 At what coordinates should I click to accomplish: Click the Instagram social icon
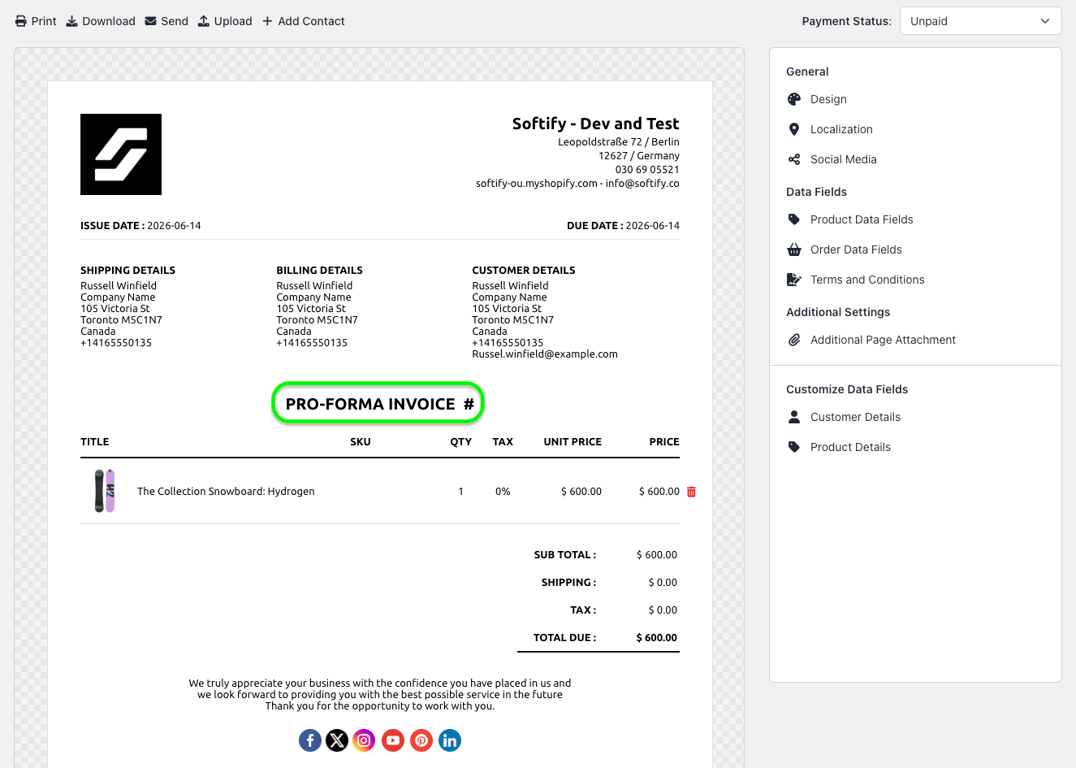[364, 740]
